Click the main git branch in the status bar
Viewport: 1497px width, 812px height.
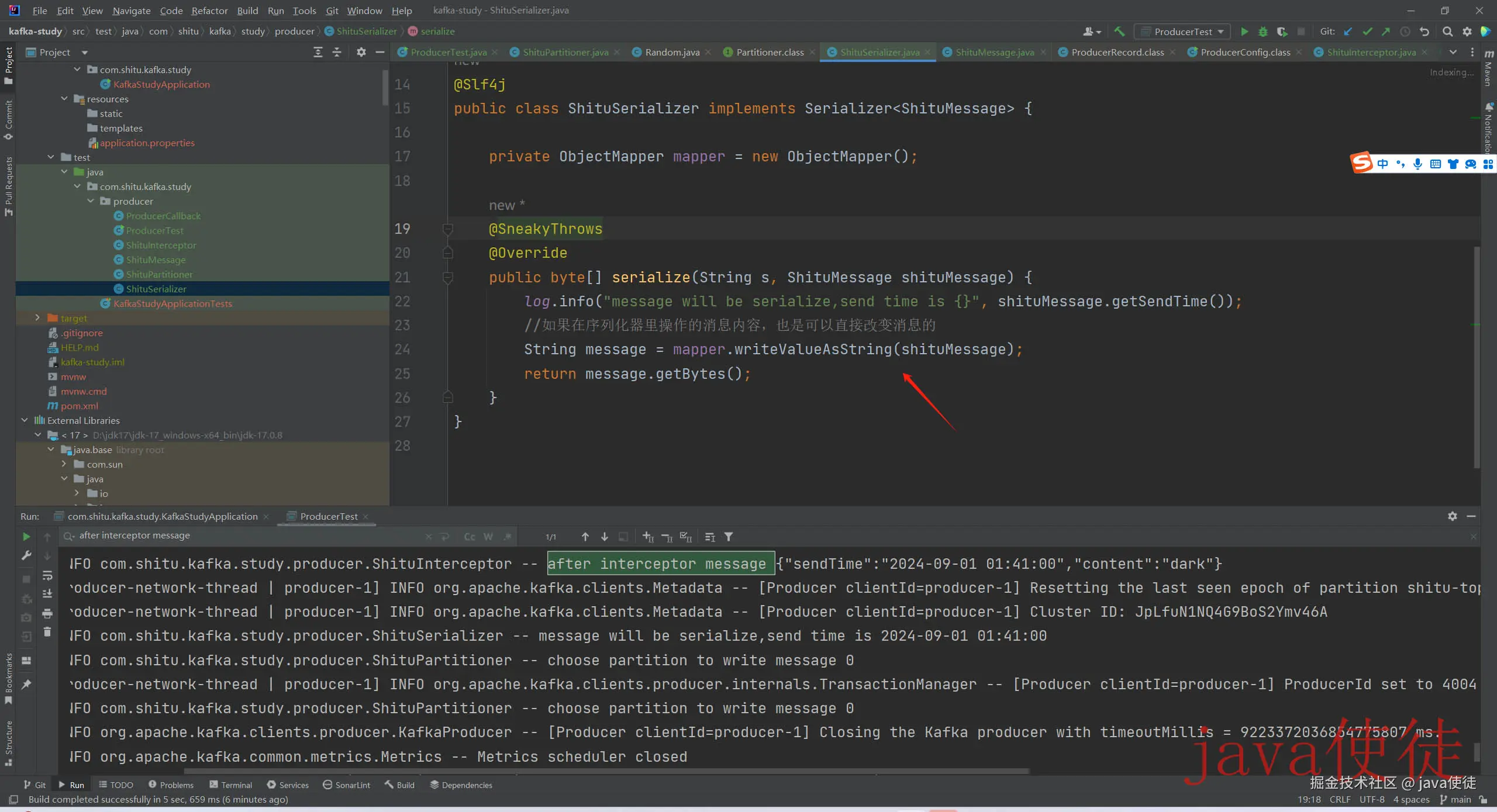[1460, 799]
